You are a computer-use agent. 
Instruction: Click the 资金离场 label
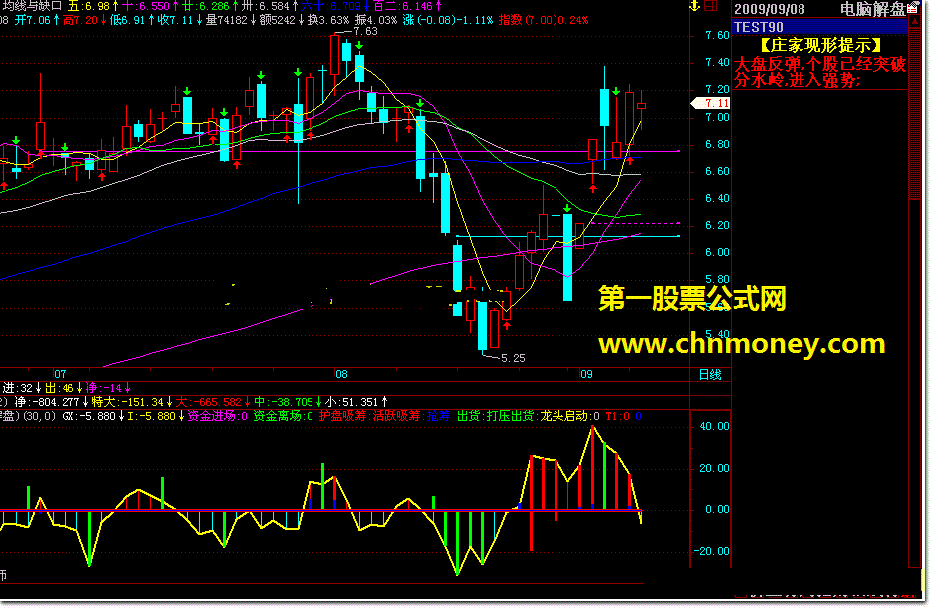tap(278, 417)
